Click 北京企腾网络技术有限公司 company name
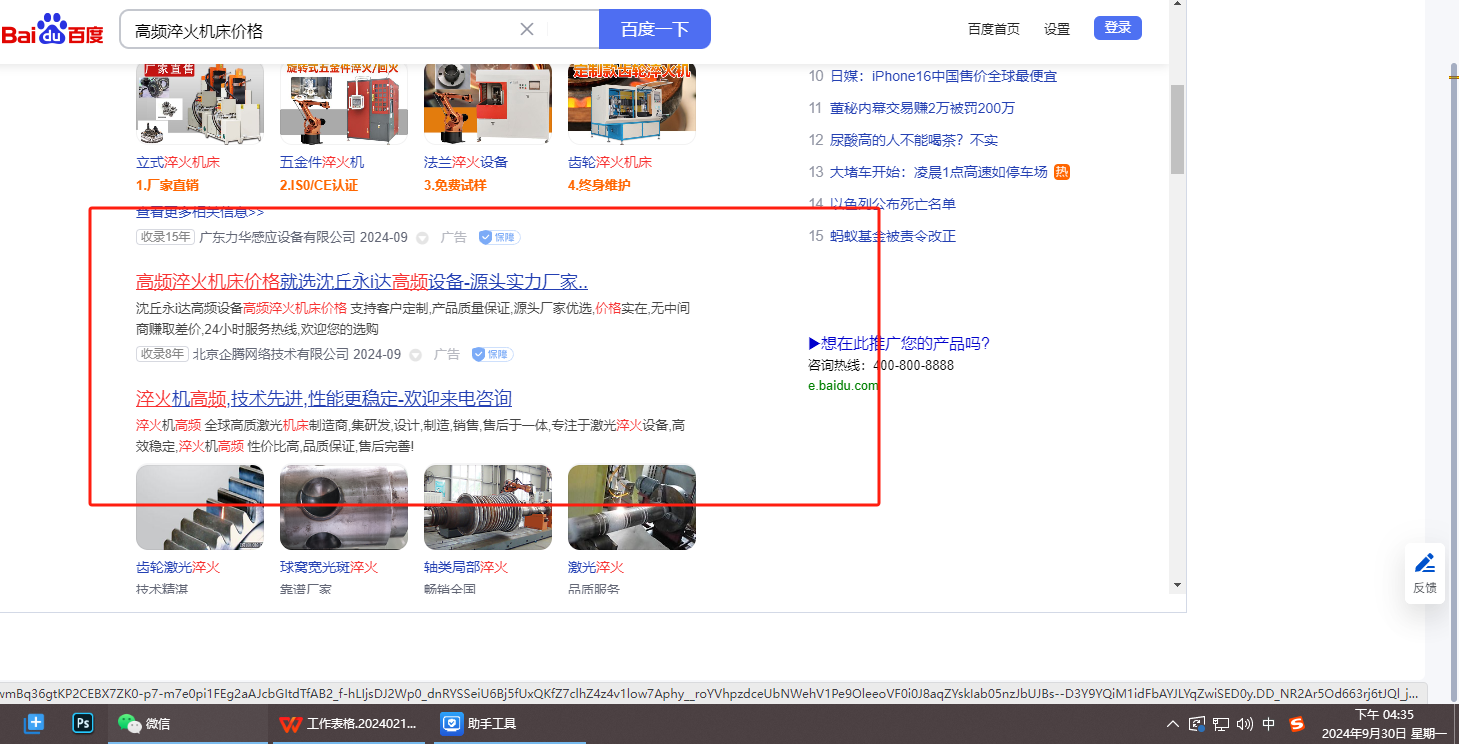This screenshot has height=744, width=1459. [271, 354]
